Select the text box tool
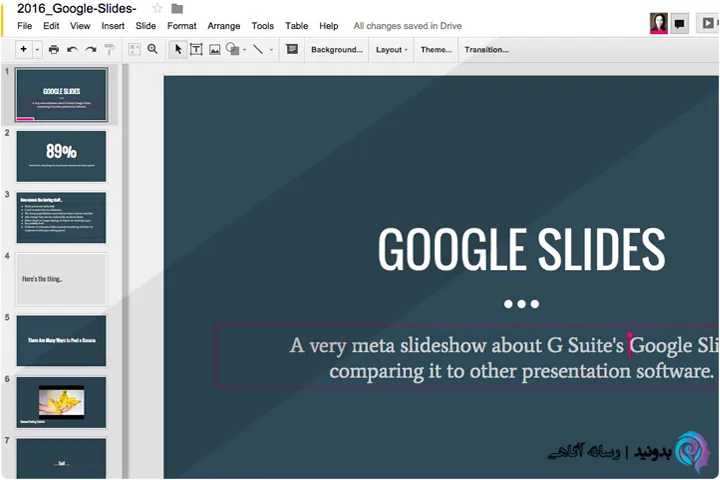 [196, 50]
